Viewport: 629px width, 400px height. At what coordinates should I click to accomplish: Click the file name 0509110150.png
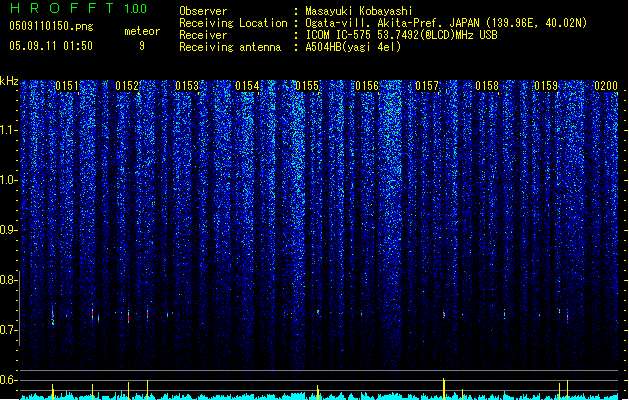coord(51,26)
